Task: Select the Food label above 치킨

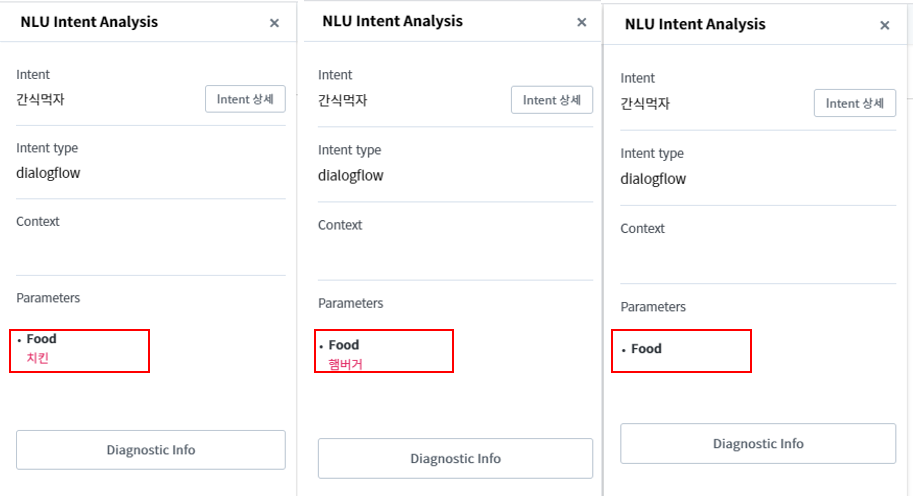Action: [42, 339]
